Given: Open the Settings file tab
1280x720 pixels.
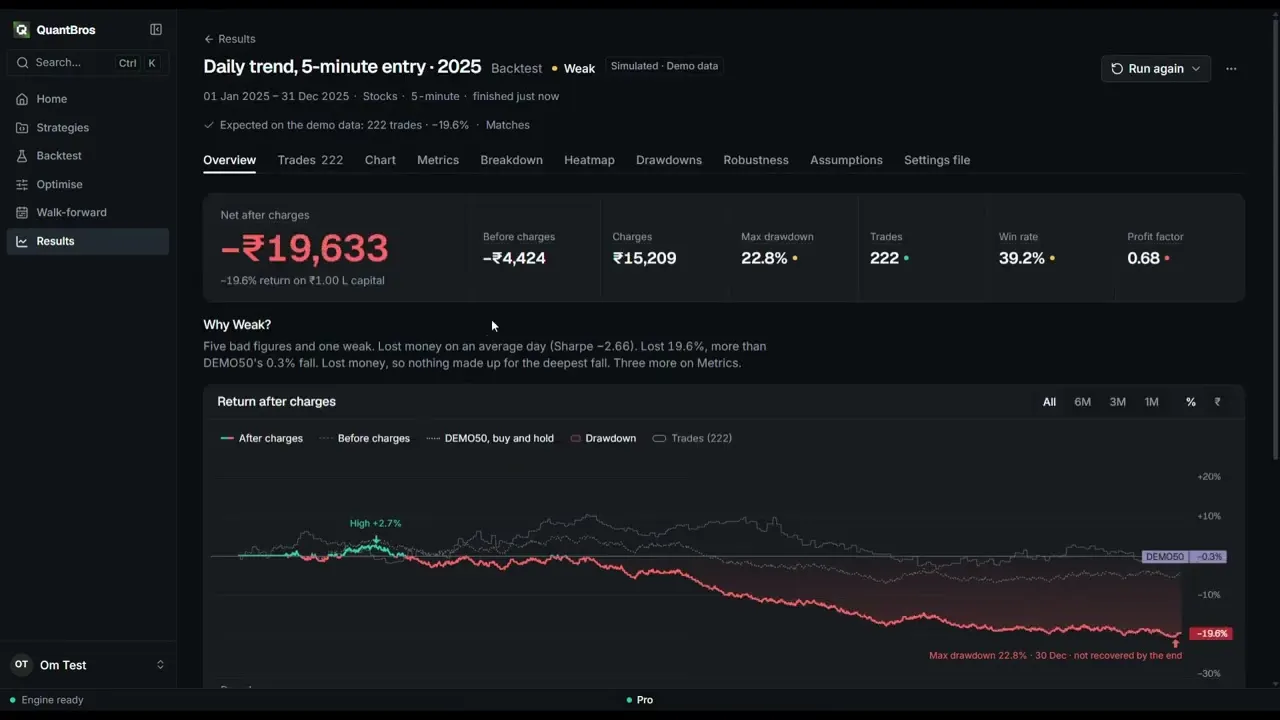Looking at the screenshot, I should click(x=937, y=160).
